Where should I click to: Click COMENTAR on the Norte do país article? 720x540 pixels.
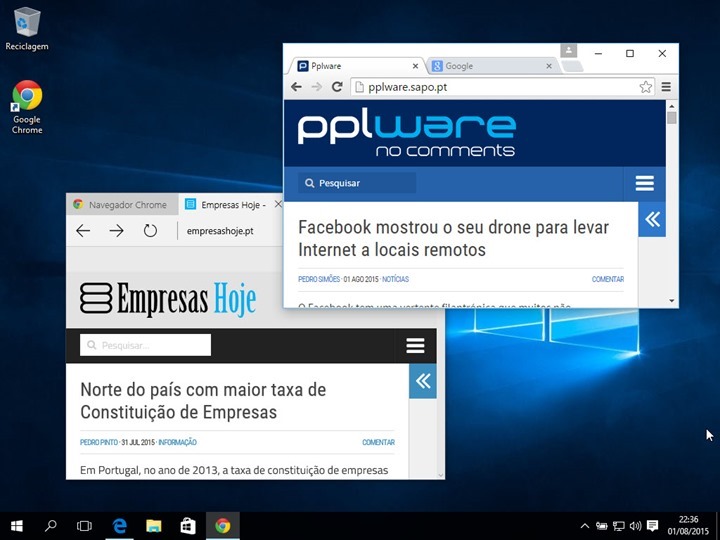point(378,443)
